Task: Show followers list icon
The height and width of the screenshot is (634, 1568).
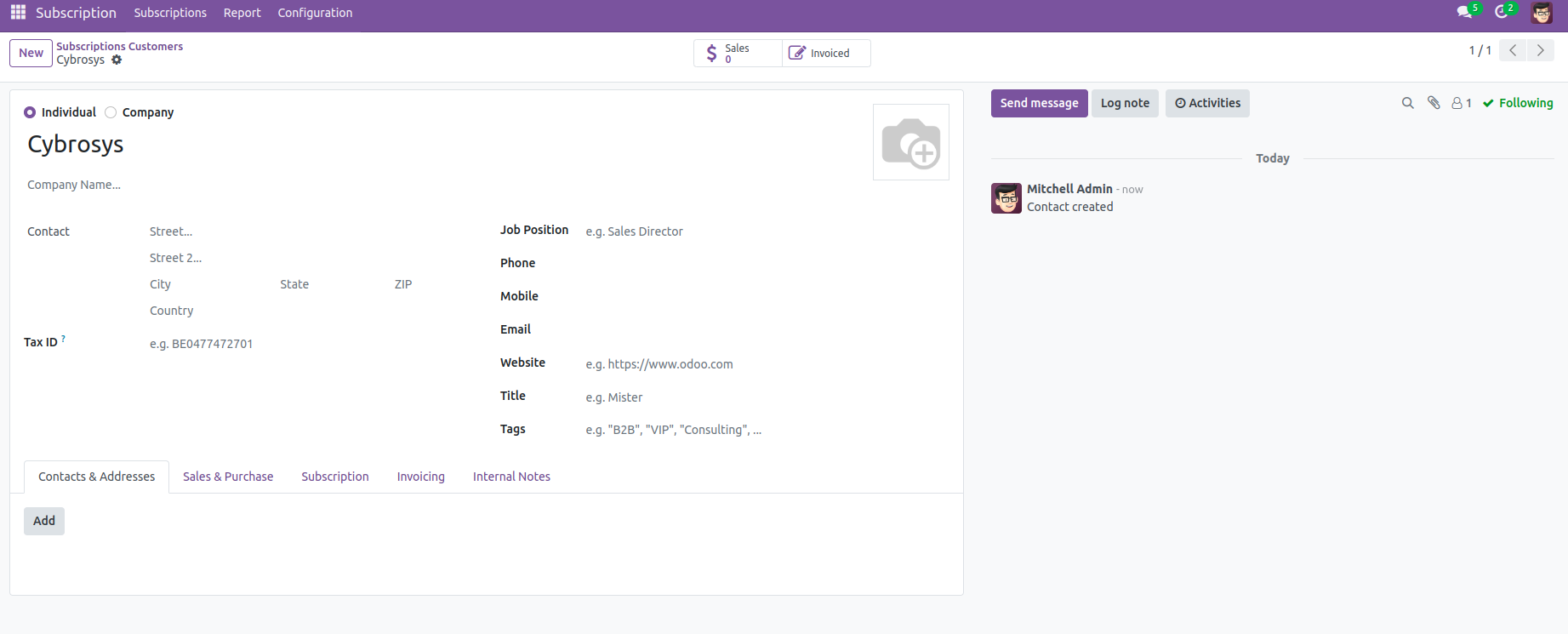Action: click(1462, 103)
